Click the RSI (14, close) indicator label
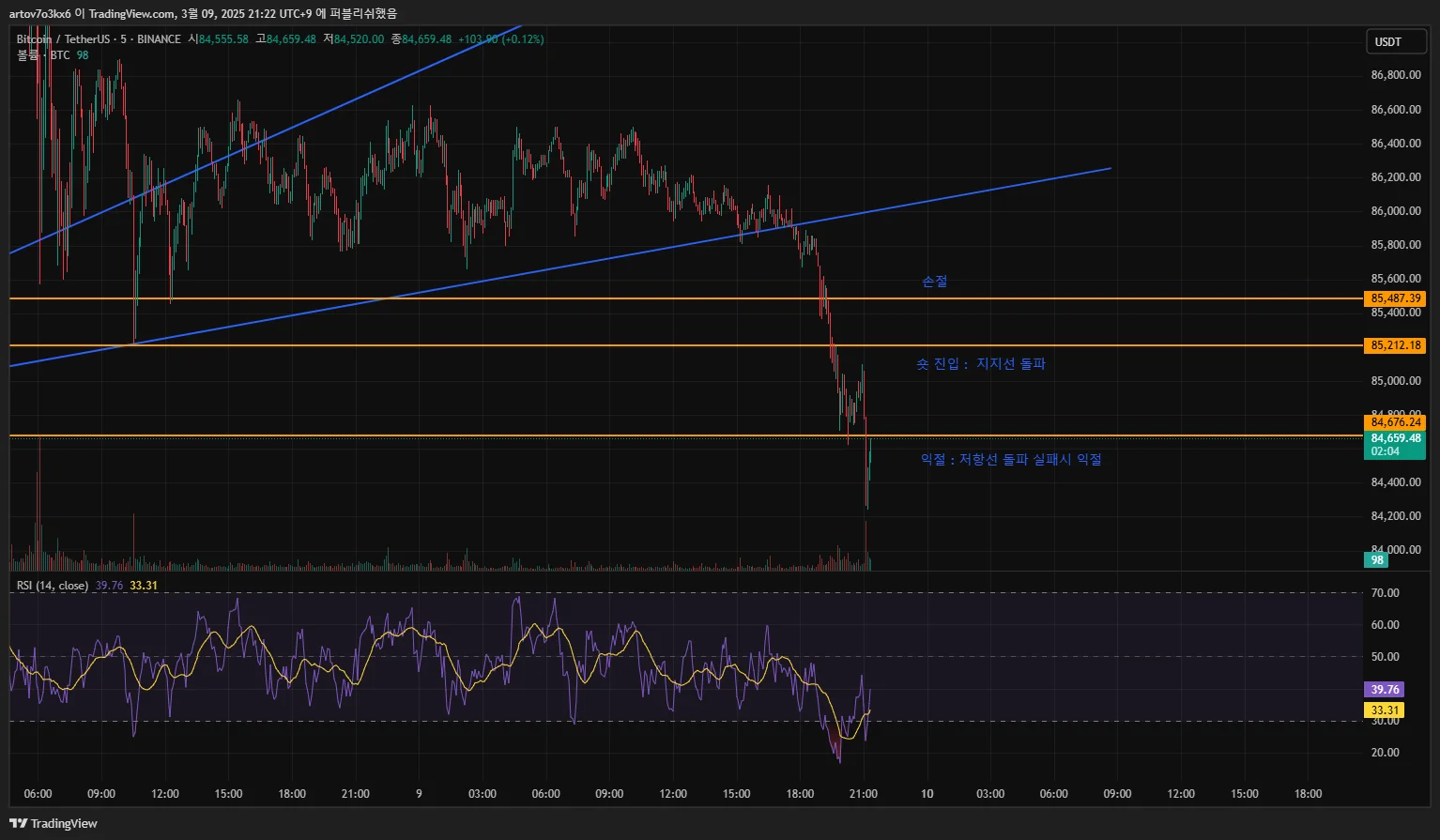The image size is (1440, 840). click(x=53, y=586)
